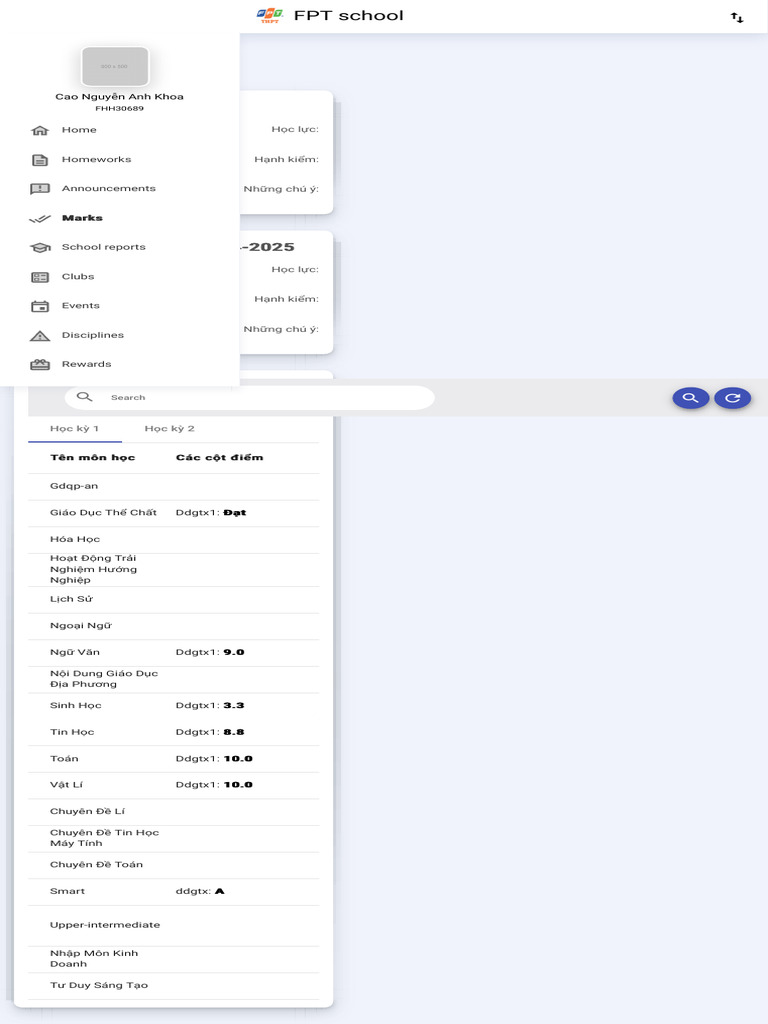Screen dimensions: 768x1024
Task: Click the Marks double-check icon
Action: pyautogui.click(x=40, y=218)
